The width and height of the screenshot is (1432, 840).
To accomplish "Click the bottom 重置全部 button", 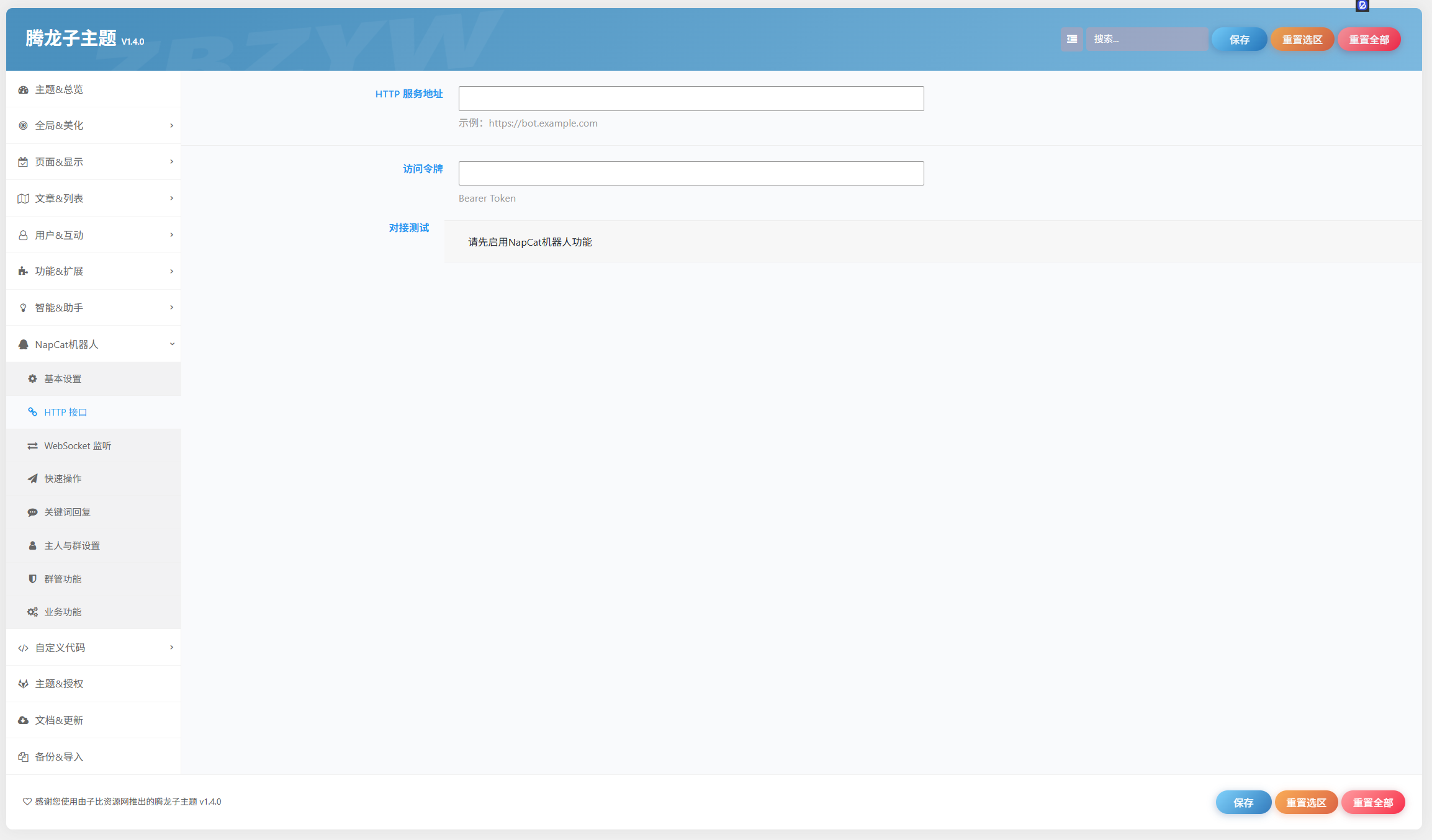I will [1373, 803].
